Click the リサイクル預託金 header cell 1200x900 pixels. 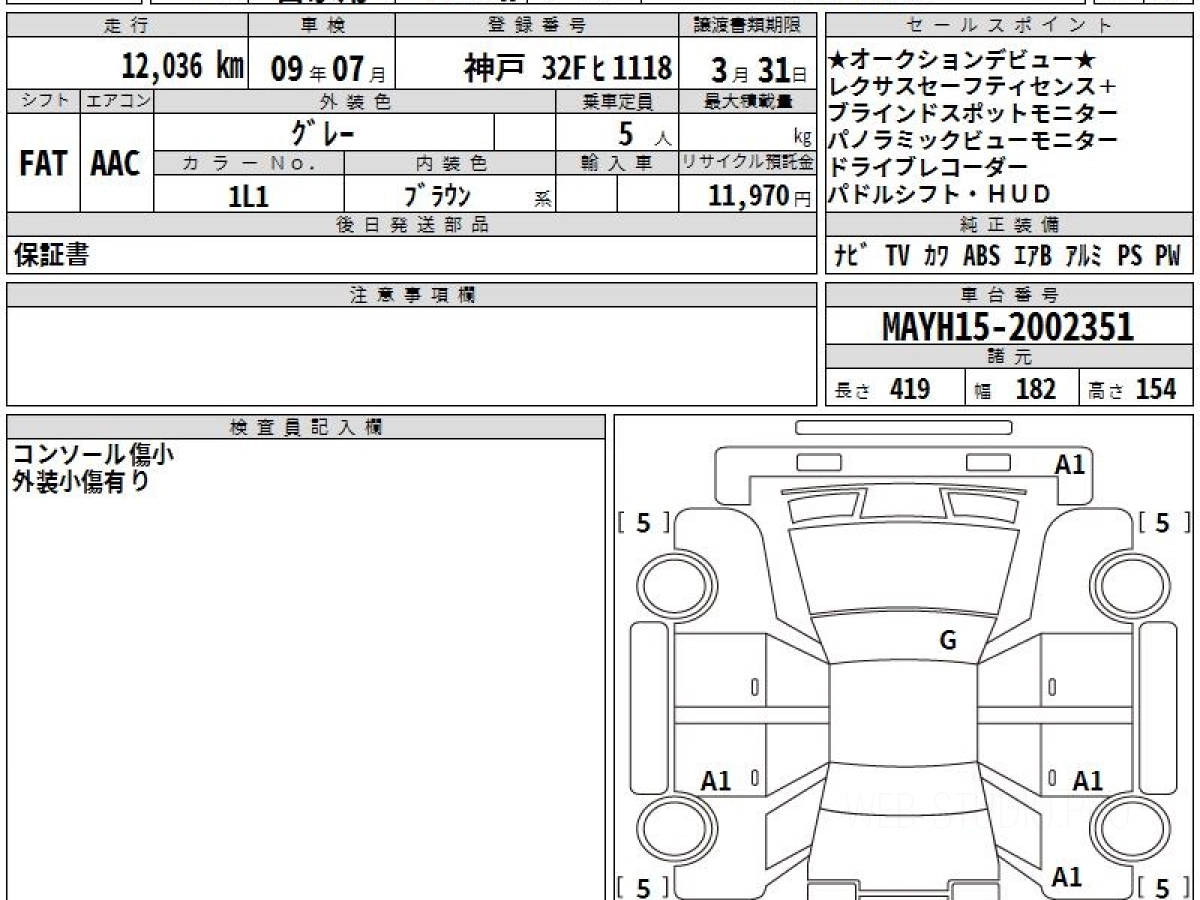748,163
